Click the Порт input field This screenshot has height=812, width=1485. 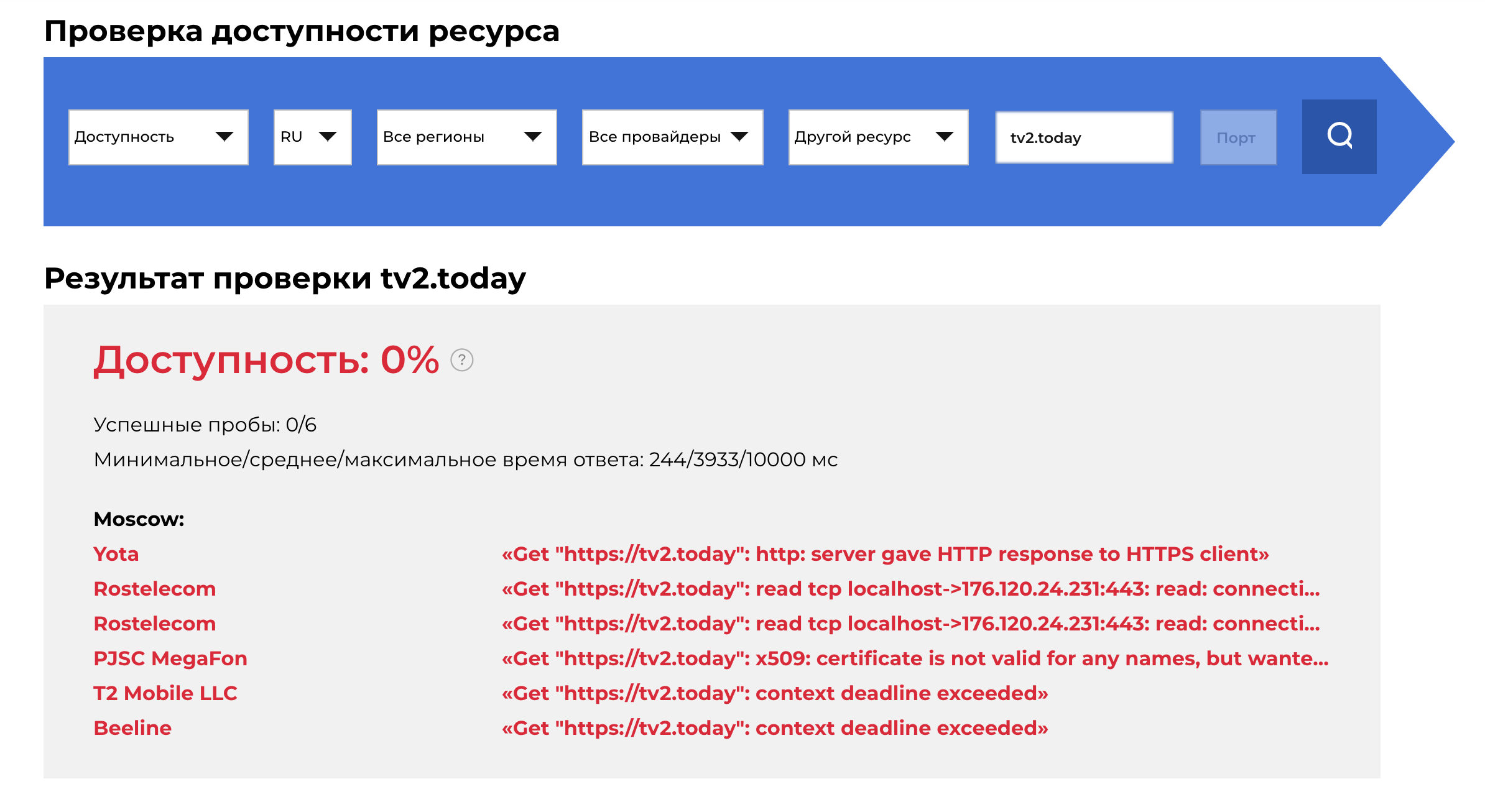coord(1239,137)
